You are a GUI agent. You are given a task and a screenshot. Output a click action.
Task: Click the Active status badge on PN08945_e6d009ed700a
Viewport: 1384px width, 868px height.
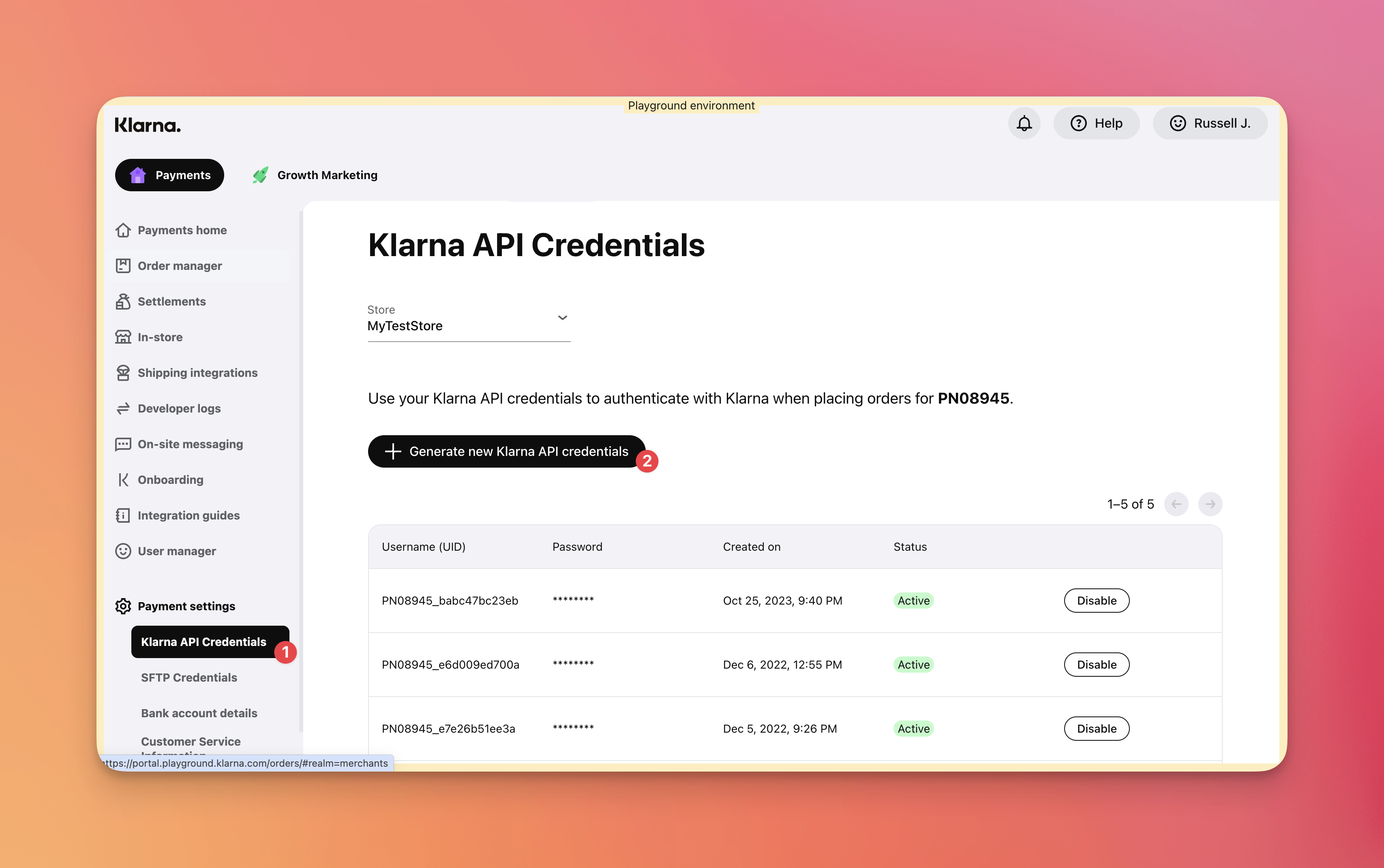point(913,664)
